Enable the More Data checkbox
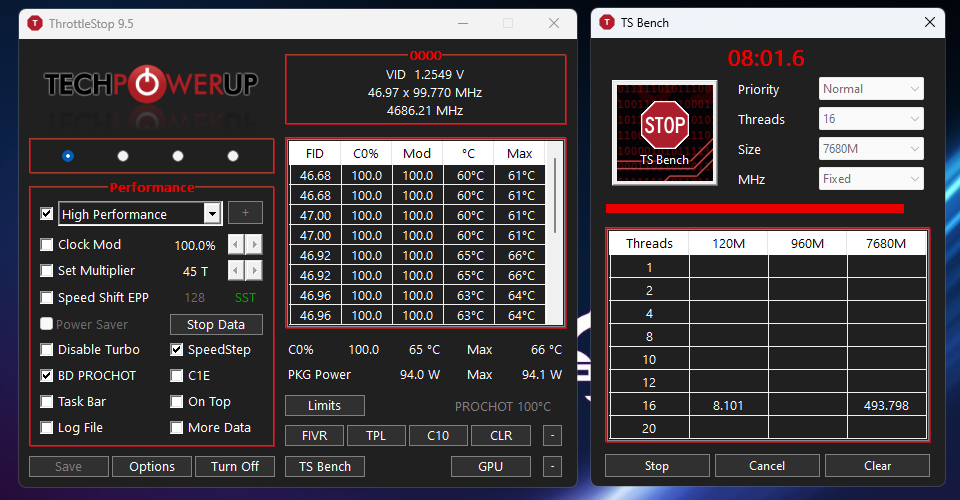 [177, 427]
